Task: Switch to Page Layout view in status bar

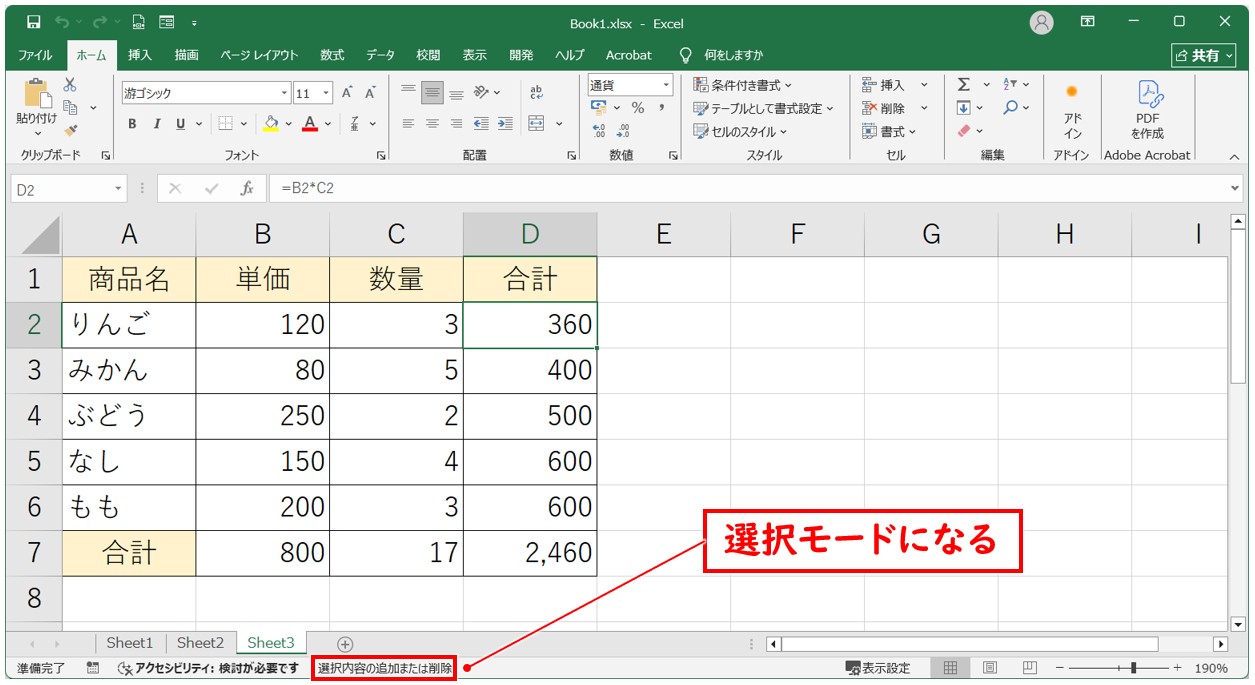Action: 989,668
